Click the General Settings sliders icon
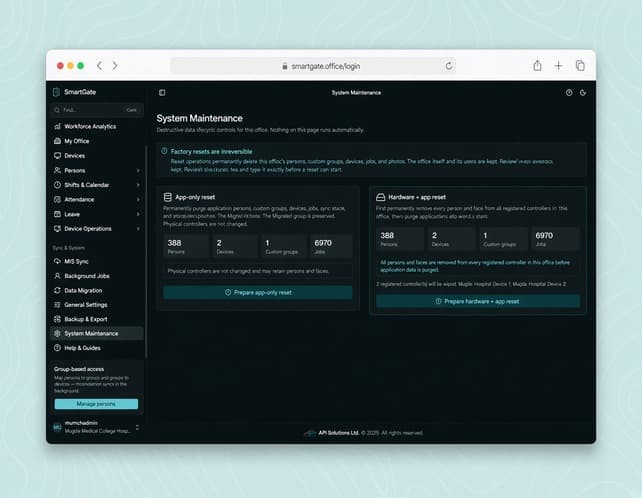This screenshot has height=498, width=642. (x=57, y=305)
